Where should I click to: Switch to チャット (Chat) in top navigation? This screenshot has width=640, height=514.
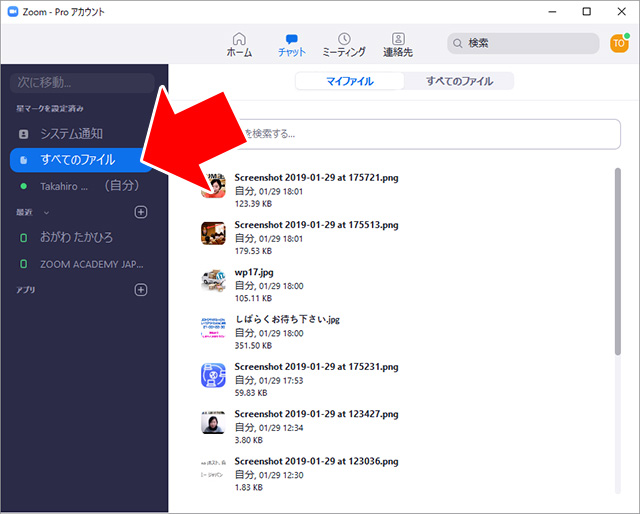coord(292,38)
